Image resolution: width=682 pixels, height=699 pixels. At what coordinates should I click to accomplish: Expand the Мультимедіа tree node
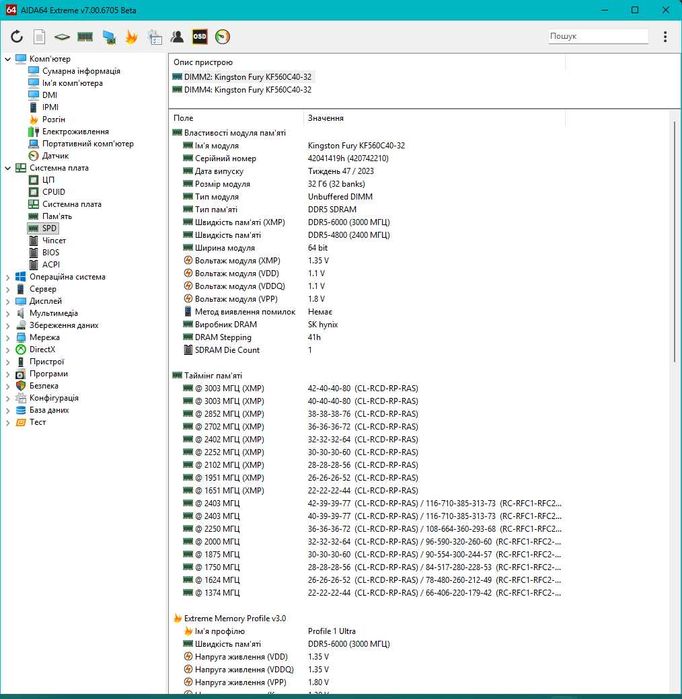coord(8,313)
